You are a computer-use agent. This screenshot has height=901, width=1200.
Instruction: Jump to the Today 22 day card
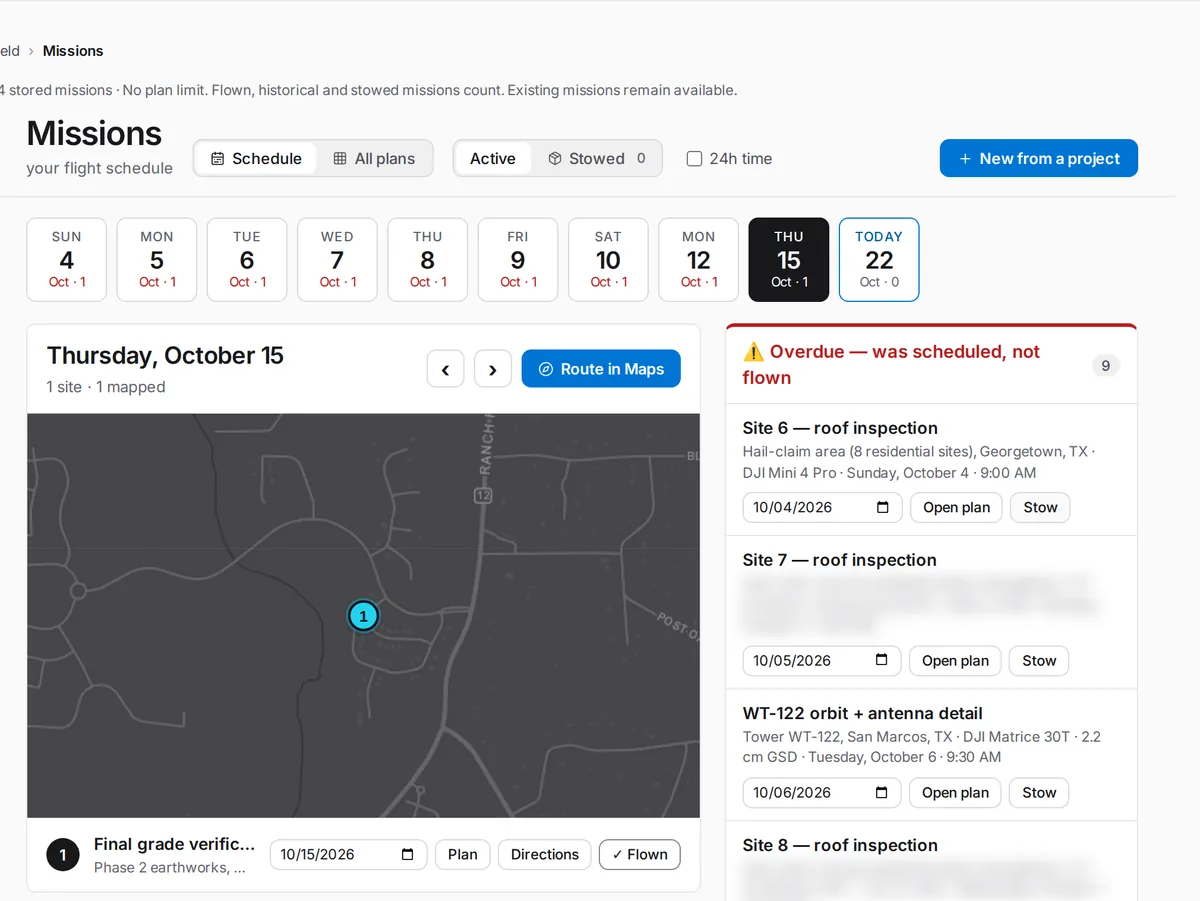click(x=879, y=259)
